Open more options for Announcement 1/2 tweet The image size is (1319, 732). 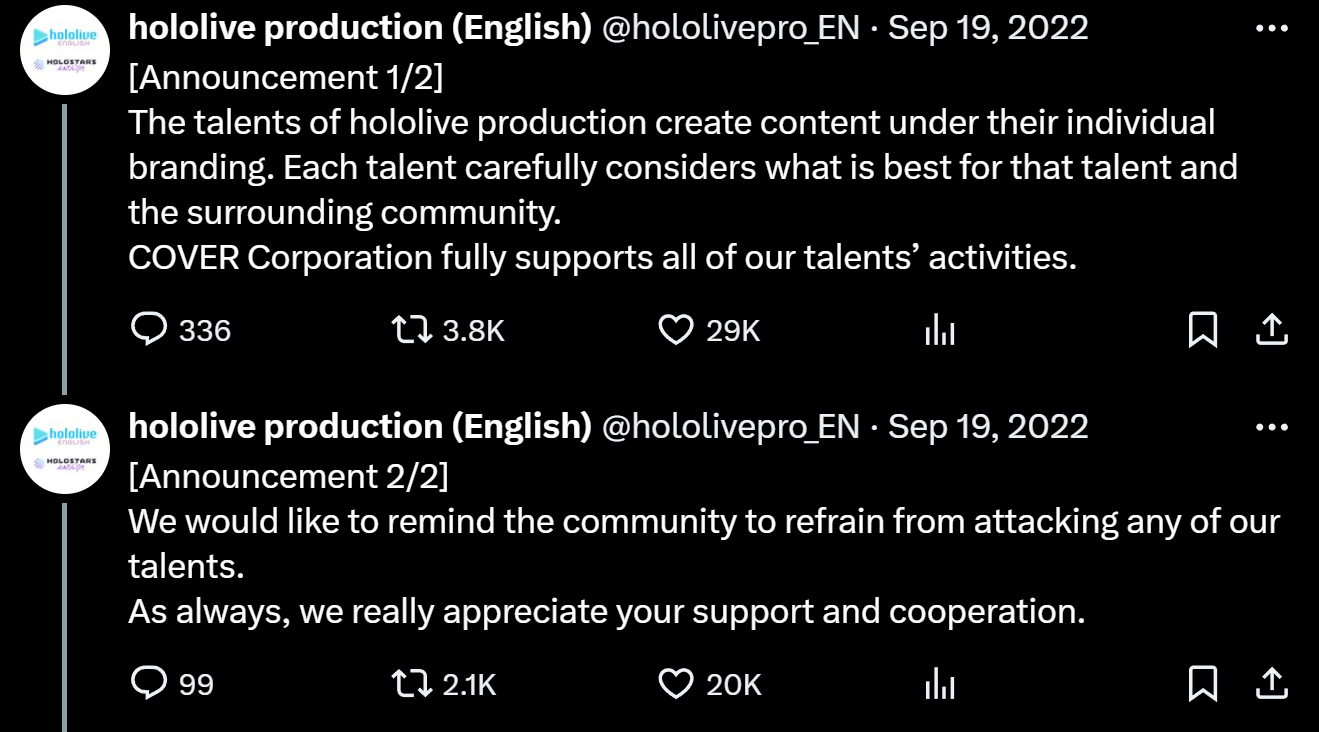pyautogui.click(x=1271, y=29)
